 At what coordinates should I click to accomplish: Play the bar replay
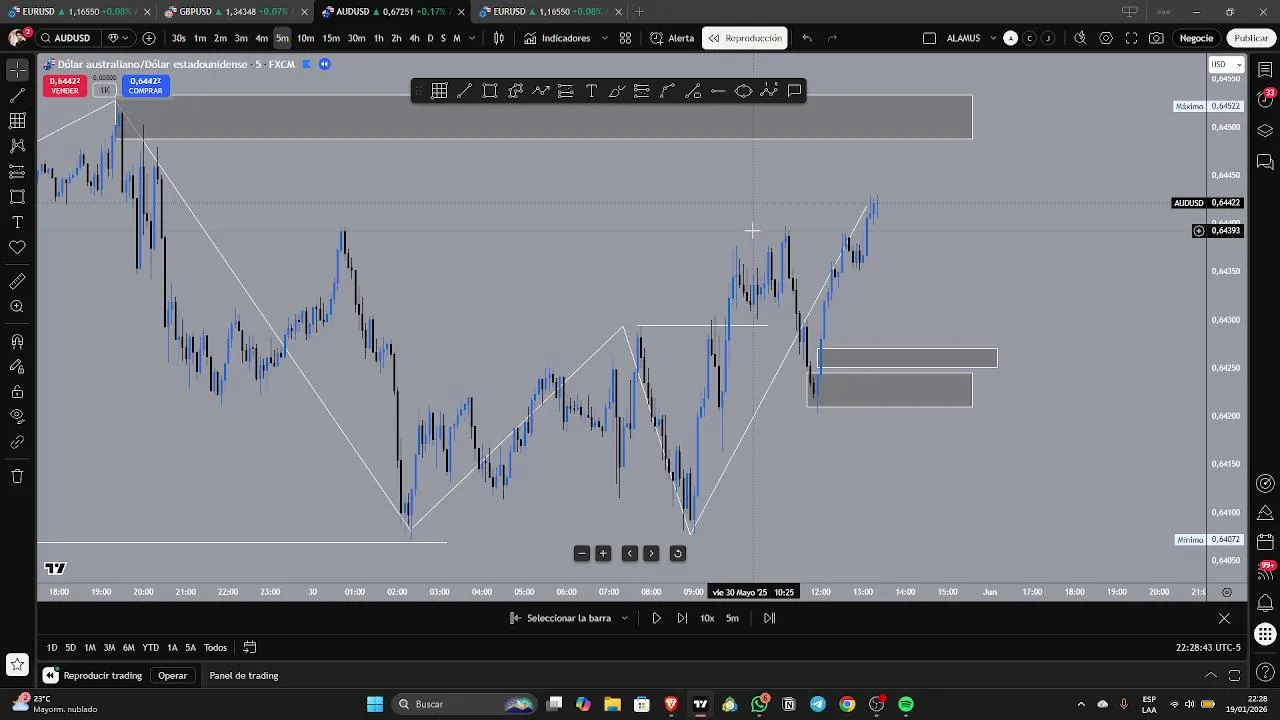pos(656,618)
